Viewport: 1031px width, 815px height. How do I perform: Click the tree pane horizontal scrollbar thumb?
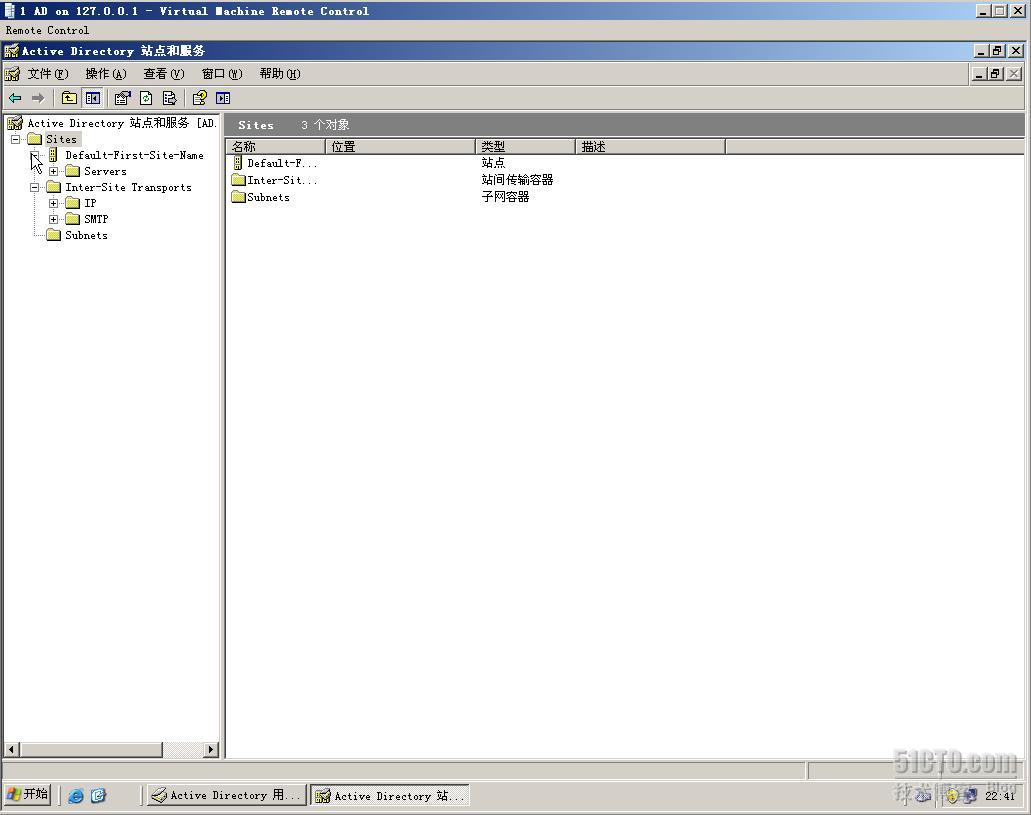(91, 749)
